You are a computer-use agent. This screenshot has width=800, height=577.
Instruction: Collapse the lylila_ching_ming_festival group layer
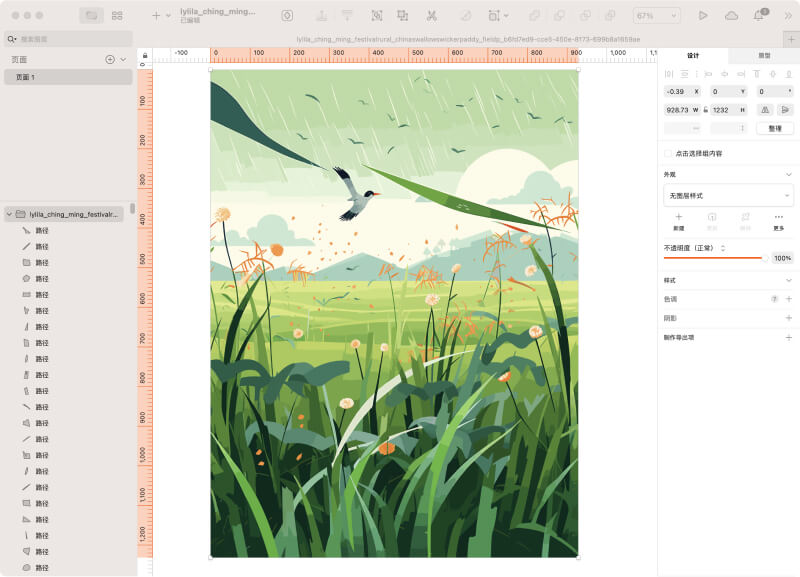[x=9, y=214]
